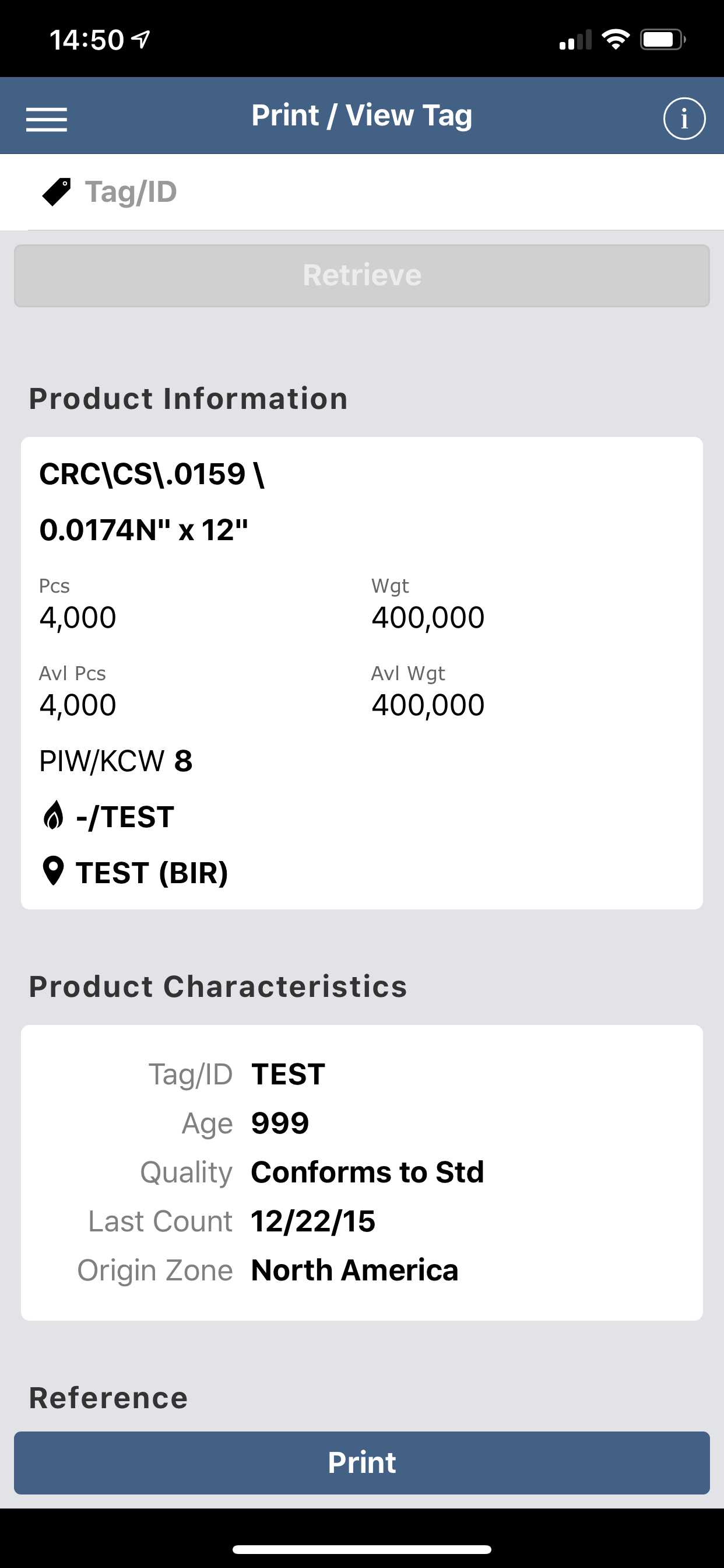Tap the Last Count date 12/22/15

pos(314,1221)
